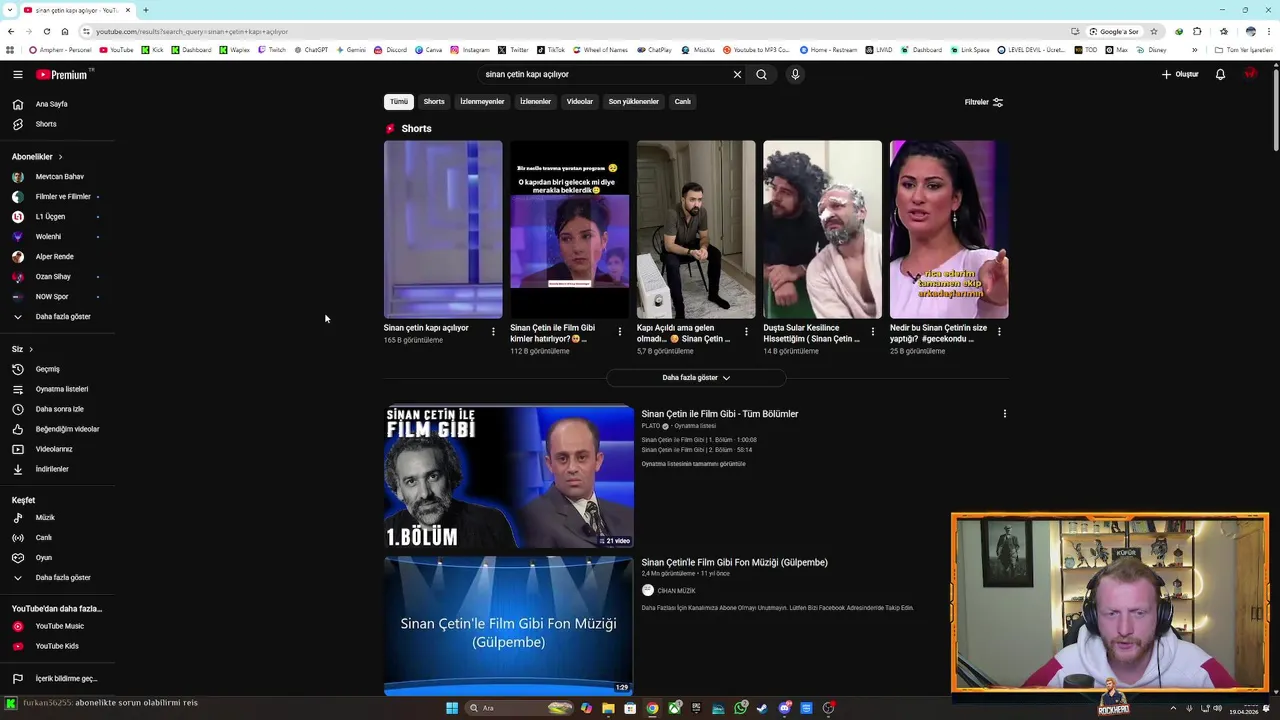This screenshot has height=720, width=1280.
Task: Click Oynatma listesinin tamamını görüntüle
Action: (x=693, y=464)
